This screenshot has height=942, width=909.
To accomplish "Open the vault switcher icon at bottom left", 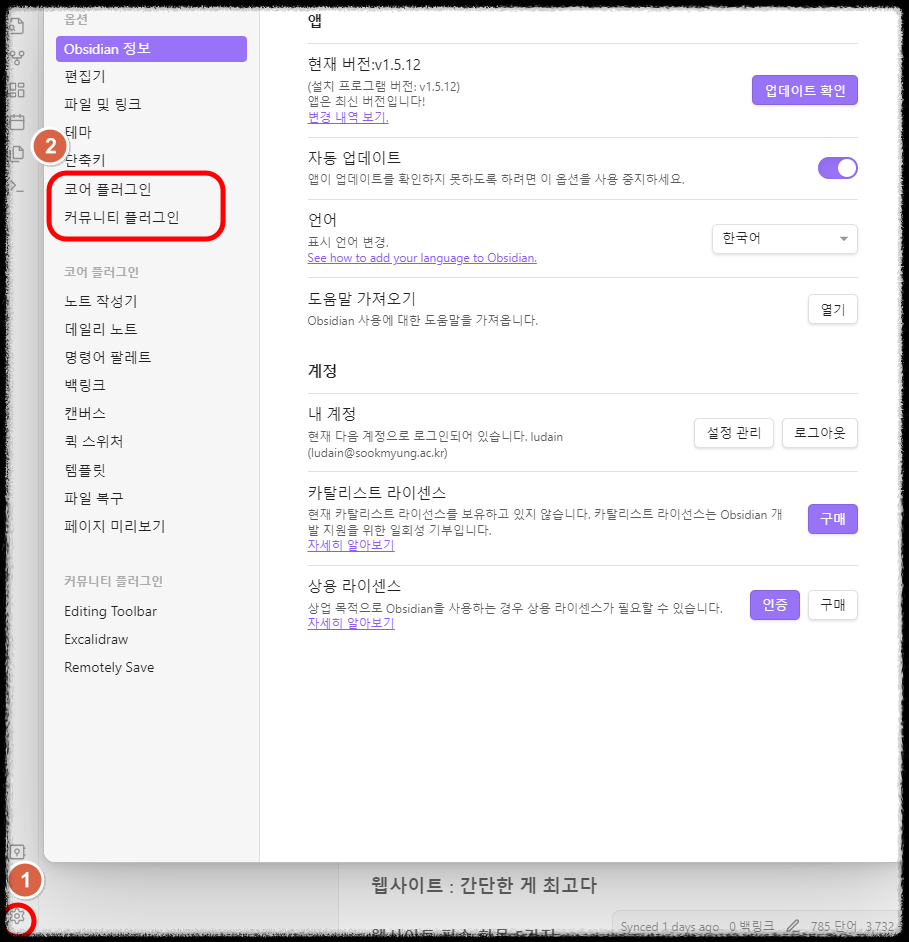I will click(x=17, y=852).
